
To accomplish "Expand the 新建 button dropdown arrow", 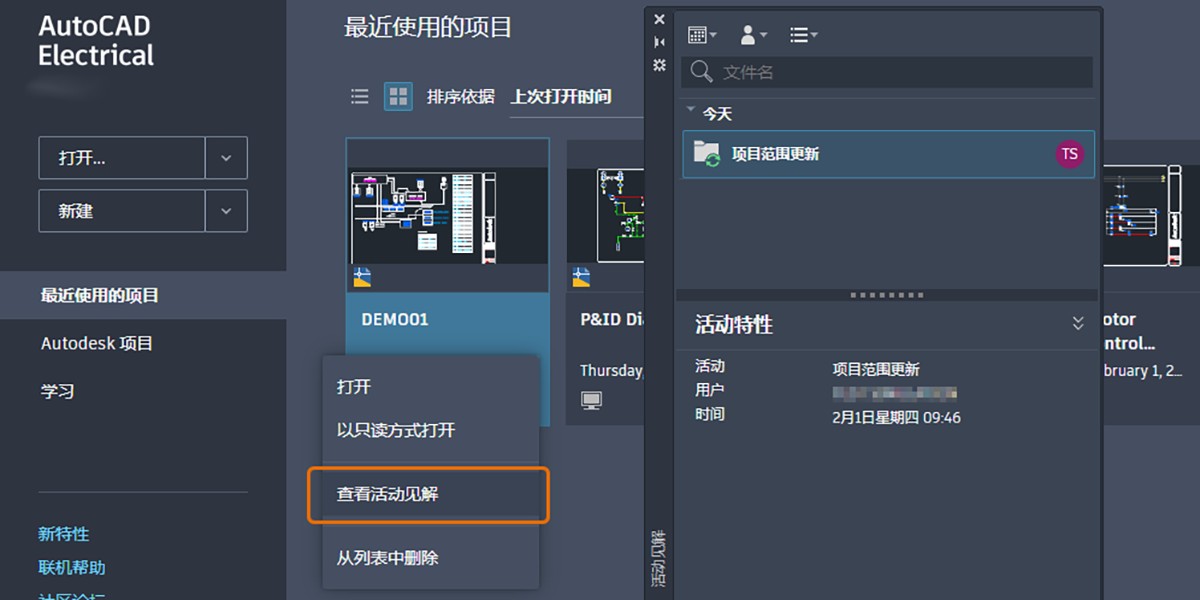I will click(226, 211).
